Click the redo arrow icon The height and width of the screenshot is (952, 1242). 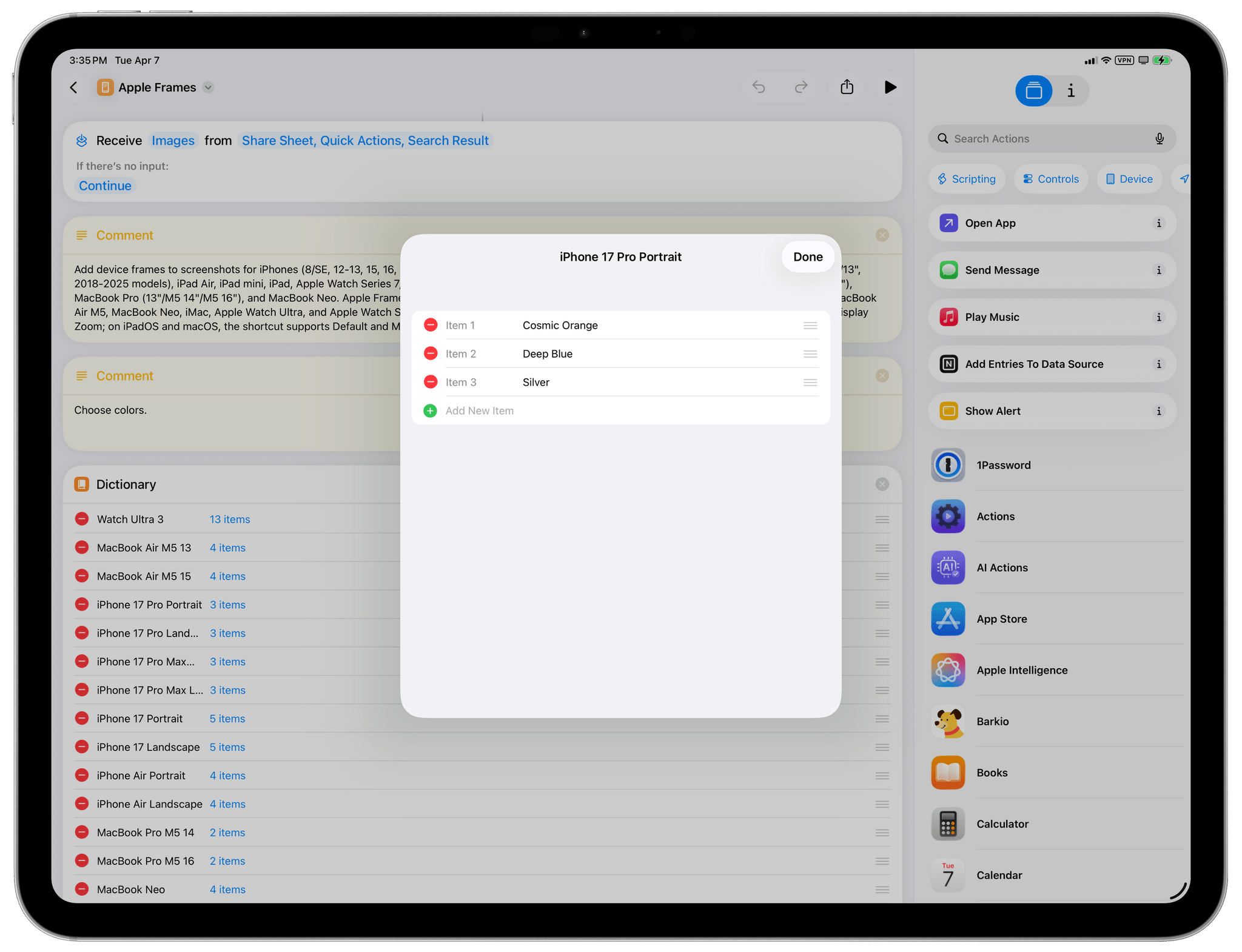[801, 87]
